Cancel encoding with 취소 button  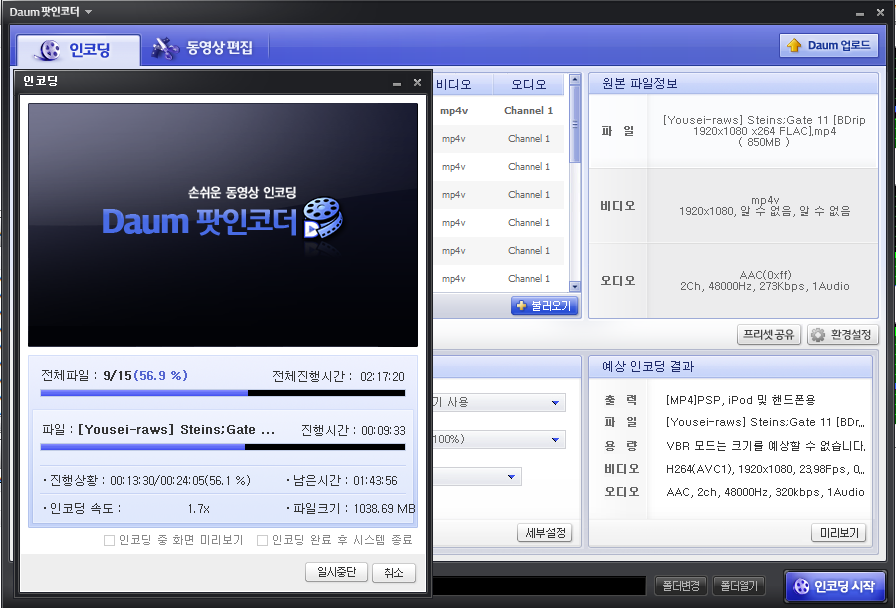coord(394,572)
